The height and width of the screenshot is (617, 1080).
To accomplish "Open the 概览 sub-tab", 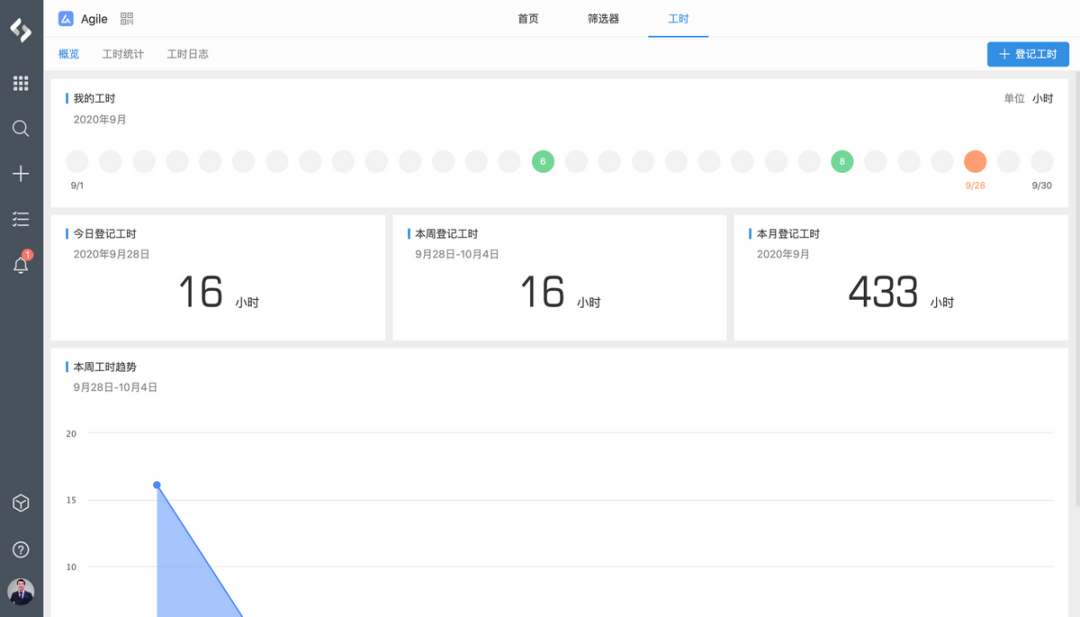I will pos(69,54).
